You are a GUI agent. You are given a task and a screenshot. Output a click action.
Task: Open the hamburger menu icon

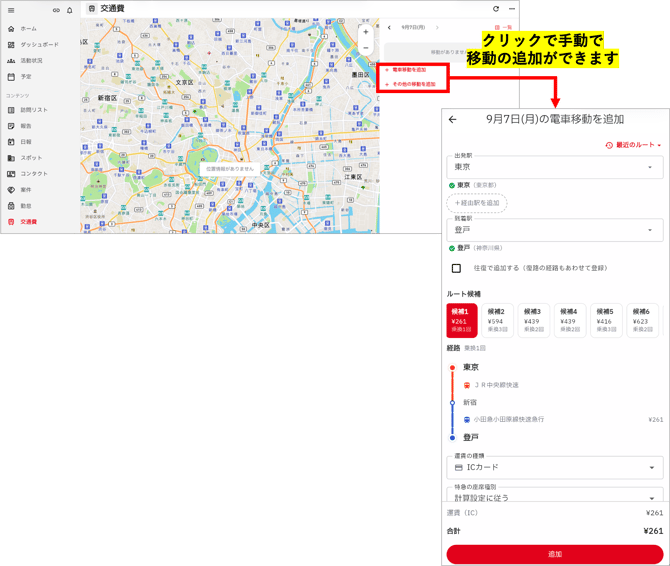pos(11,10)
